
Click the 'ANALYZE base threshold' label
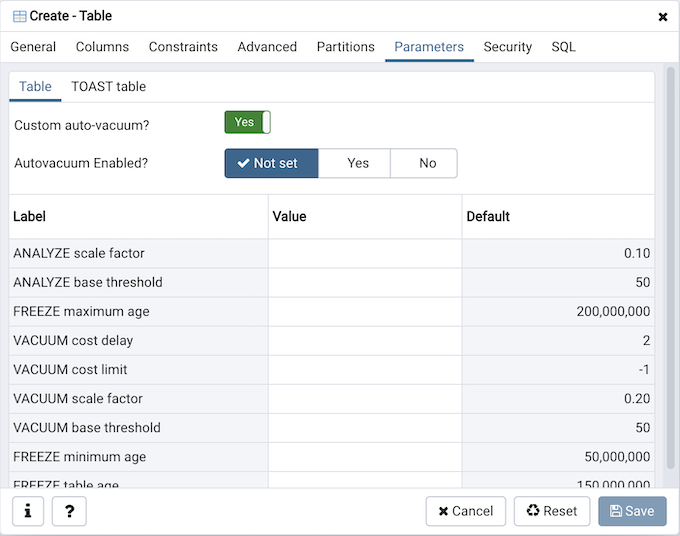pyautogui.click(x=88, y=282)
